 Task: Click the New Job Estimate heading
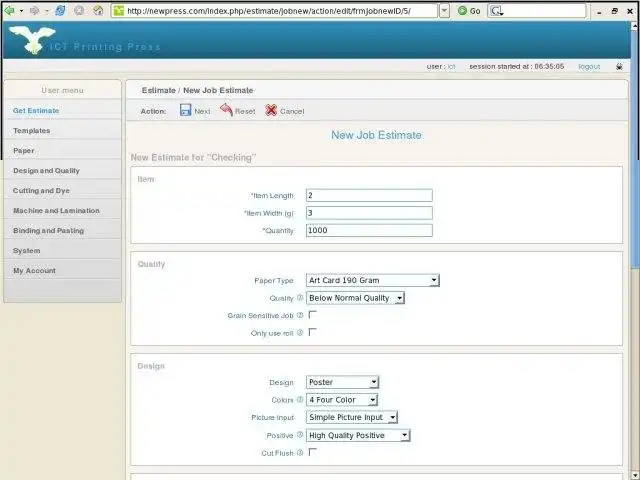[x=376, y=135]
